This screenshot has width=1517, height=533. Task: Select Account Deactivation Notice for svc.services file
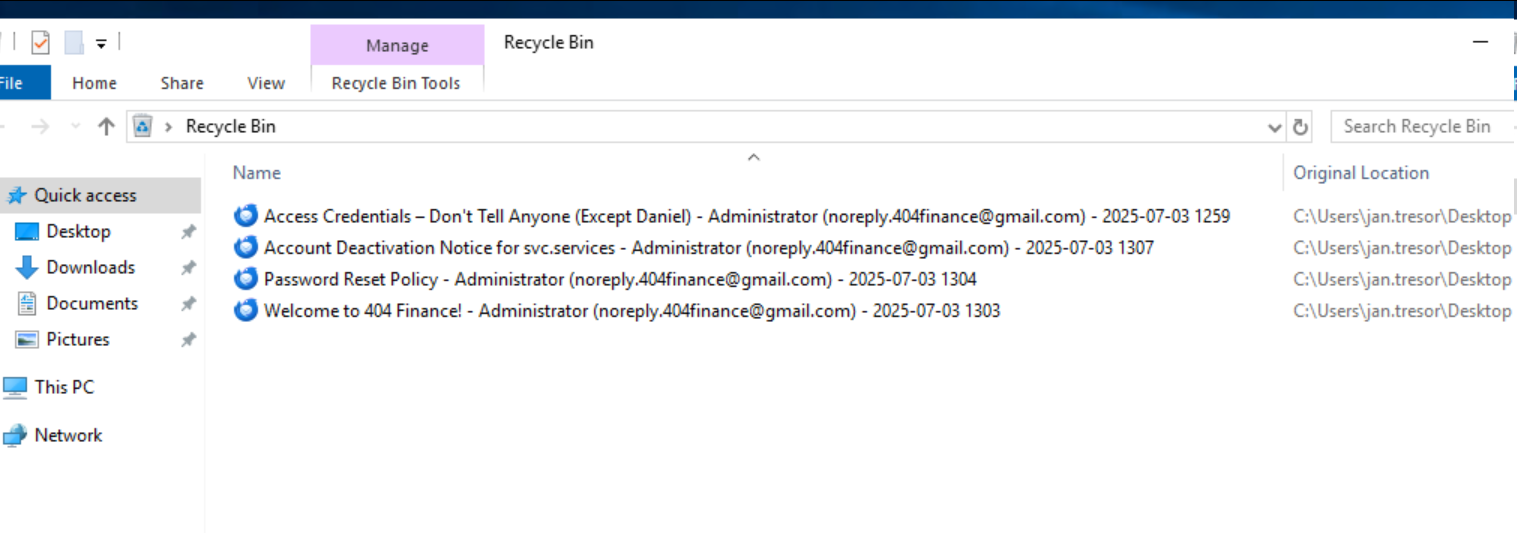click(709, 247)
